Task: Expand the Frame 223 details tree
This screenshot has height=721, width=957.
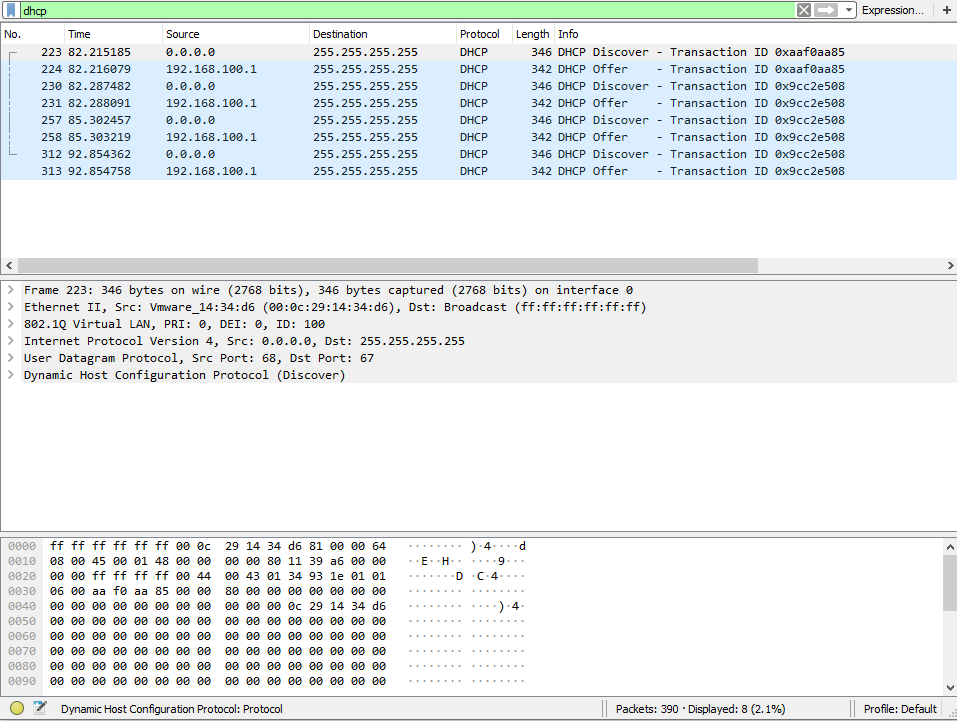Action: [x=10, y=290]
